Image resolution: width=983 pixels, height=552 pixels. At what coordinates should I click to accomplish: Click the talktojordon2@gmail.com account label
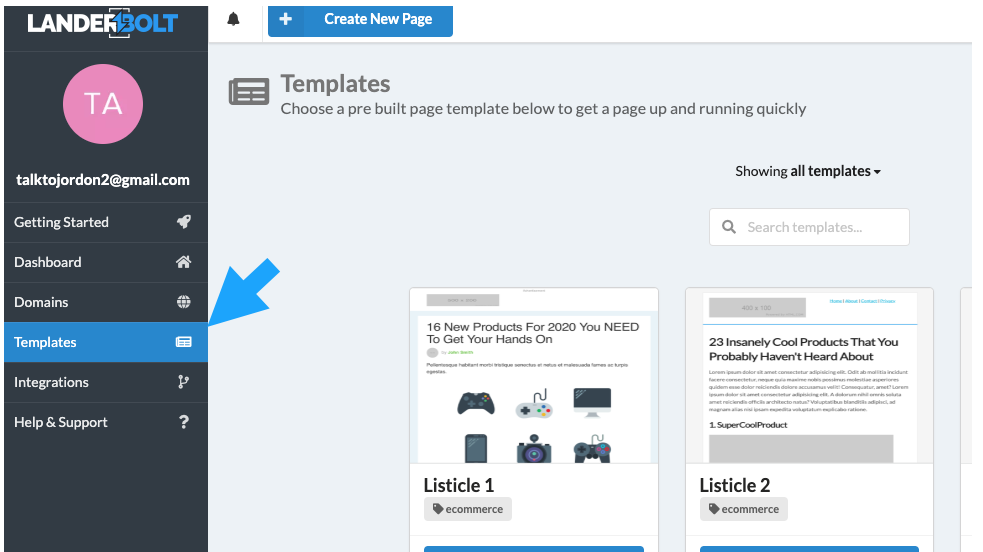point(103,180)
